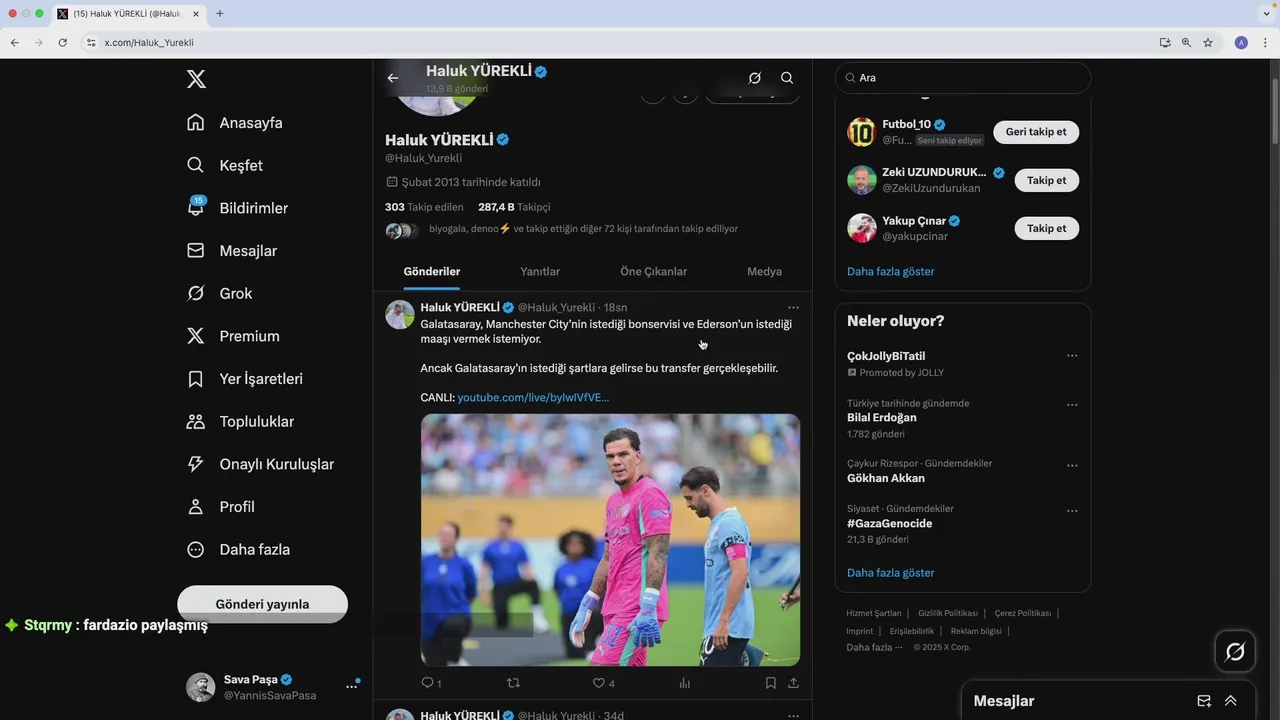
Task: Reload the page in Chrome
Action: click(62, 43)
